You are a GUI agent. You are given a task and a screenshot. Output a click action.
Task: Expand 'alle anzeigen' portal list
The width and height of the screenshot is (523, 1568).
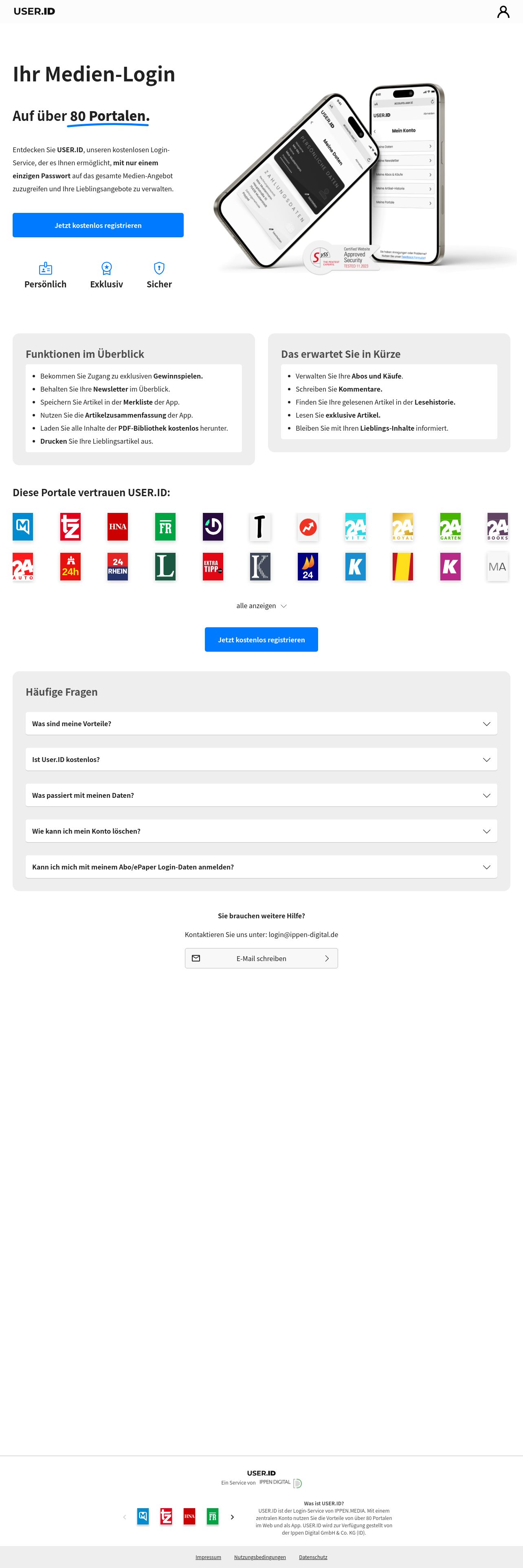261,606
